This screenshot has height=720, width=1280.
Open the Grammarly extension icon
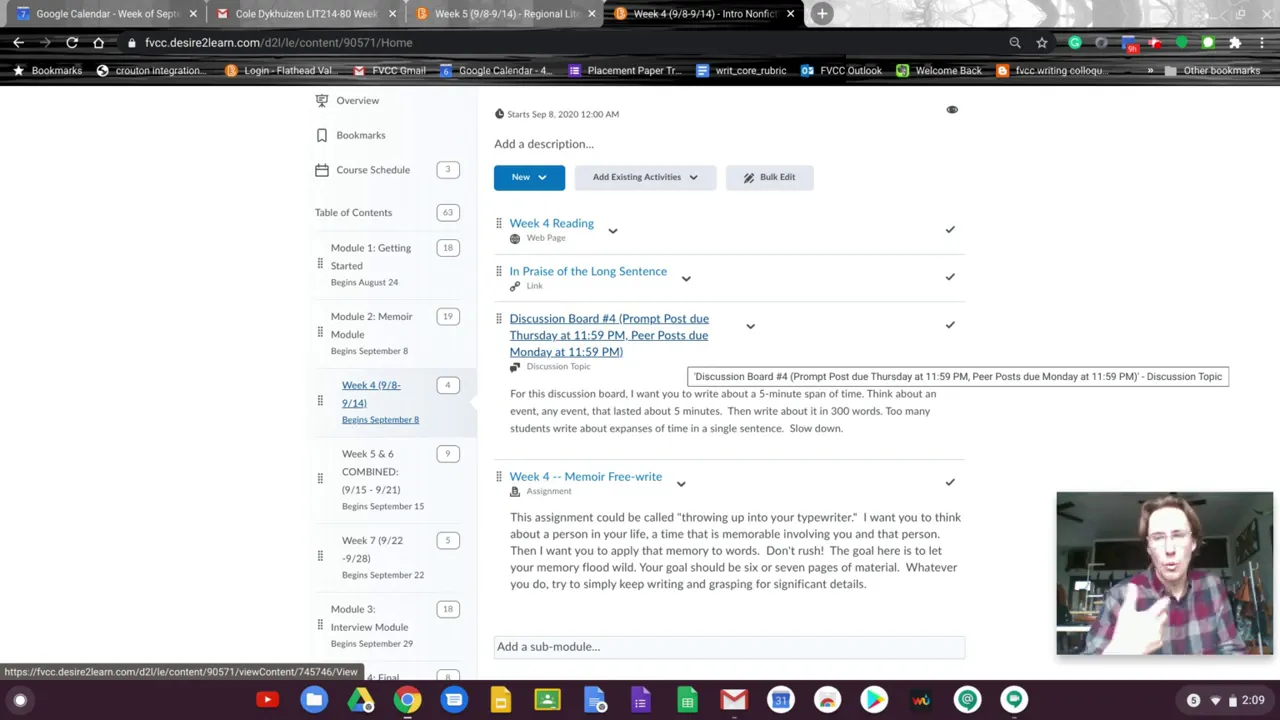click(x=1075, y=42)
